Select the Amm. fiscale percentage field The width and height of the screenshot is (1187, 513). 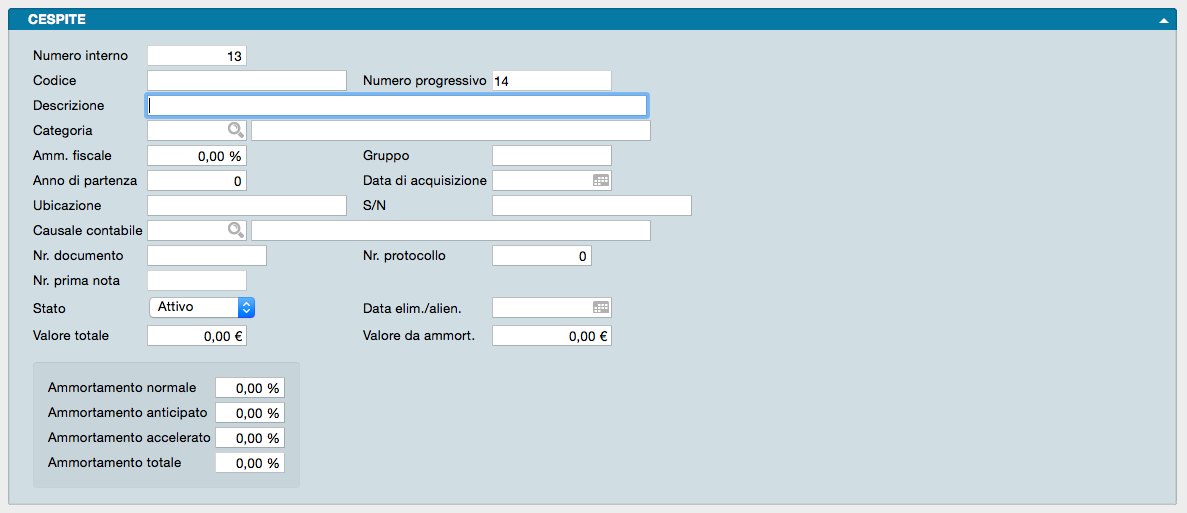point(196,156)
